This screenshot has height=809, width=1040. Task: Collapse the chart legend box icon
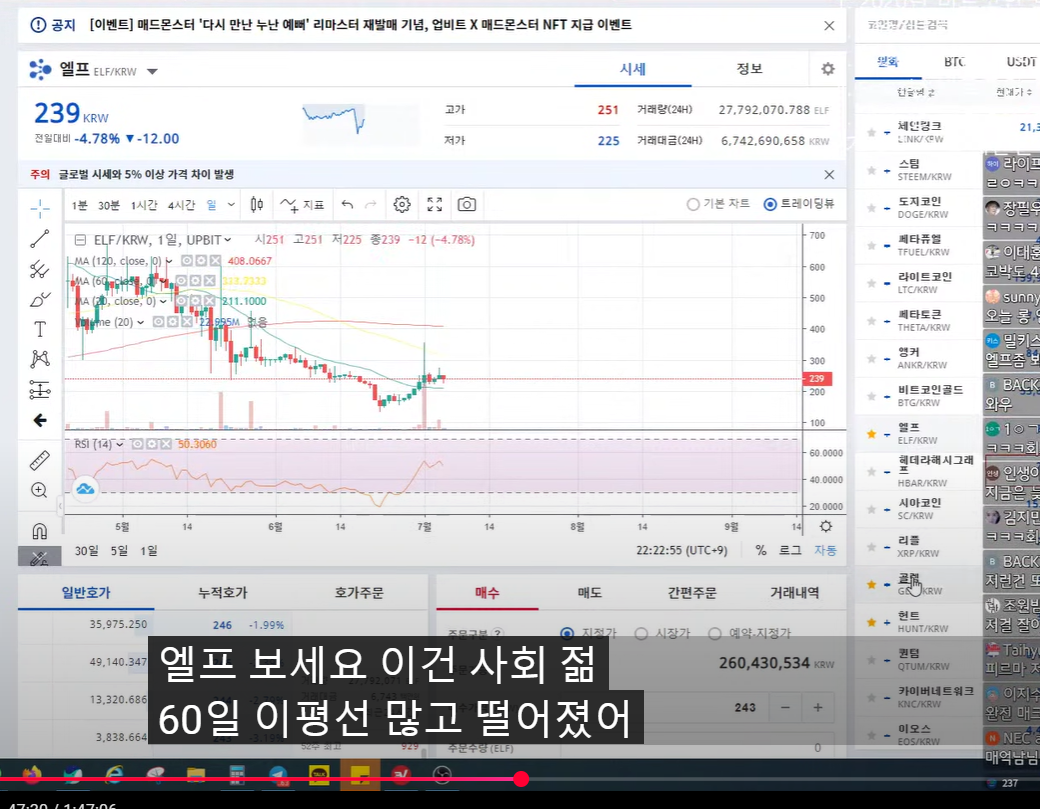80,240
